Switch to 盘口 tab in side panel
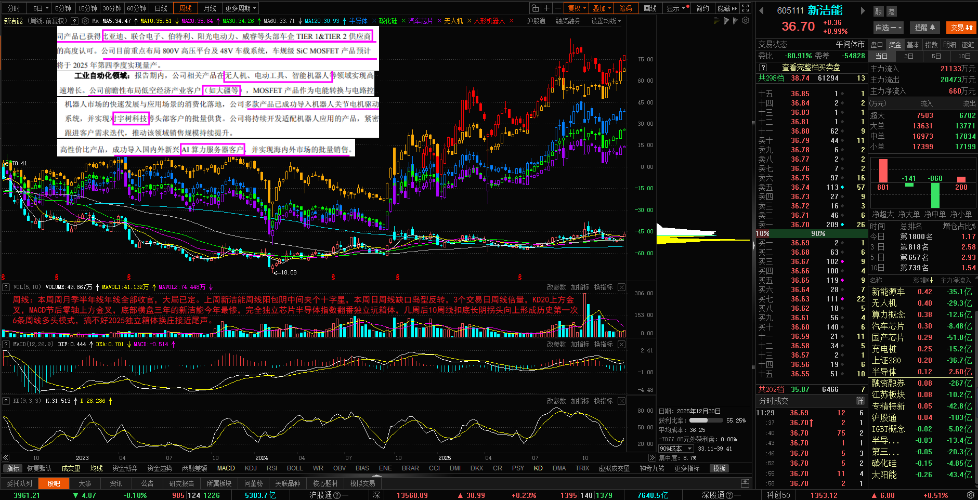Viewport: 978px width, 500px height. tap(876, 44)
